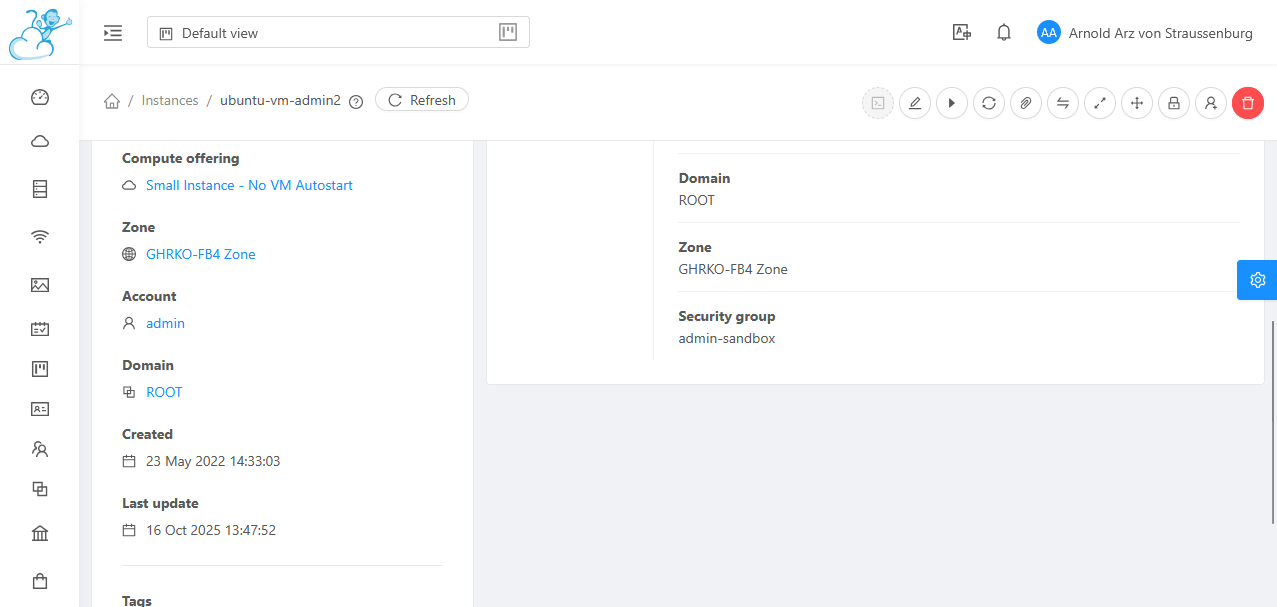Open the Network section (wifi icon)

tap(39, 237)
